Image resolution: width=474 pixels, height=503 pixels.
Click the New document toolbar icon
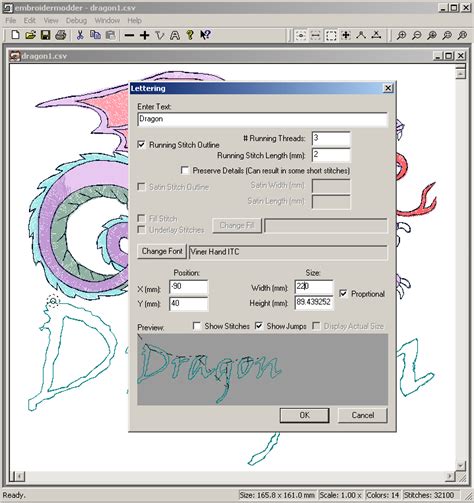tap(15, 35)
